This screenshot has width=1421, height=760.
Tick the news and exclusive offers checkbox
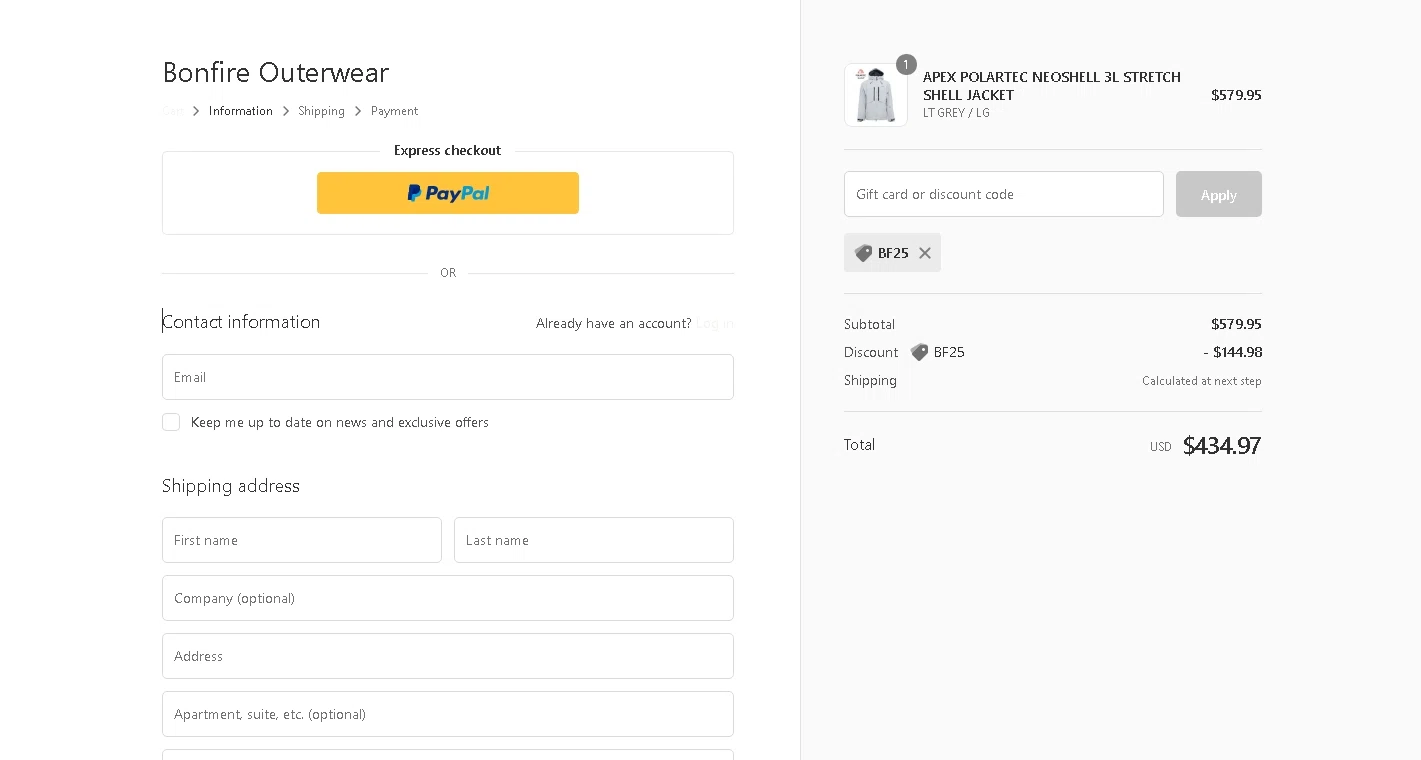(171, 422)
